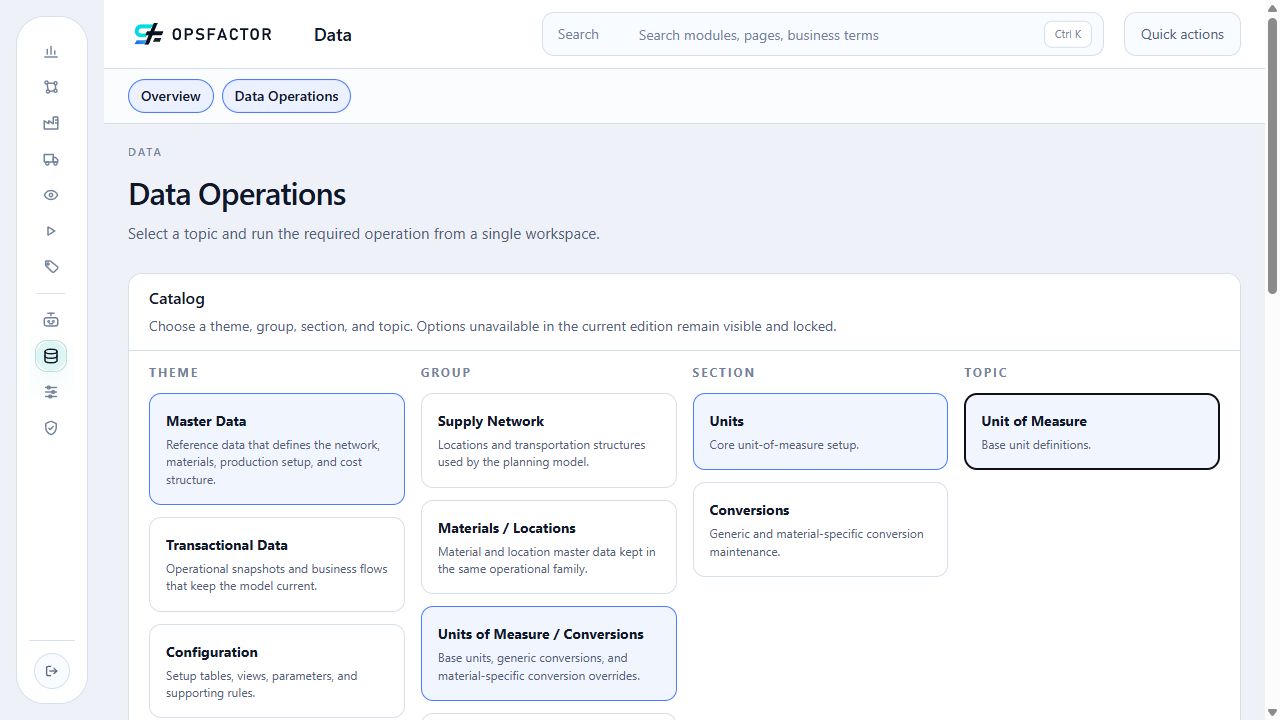1280x720 pixels.
Task: Click the OpsFactor logo
Action: (x=203, y=34)
